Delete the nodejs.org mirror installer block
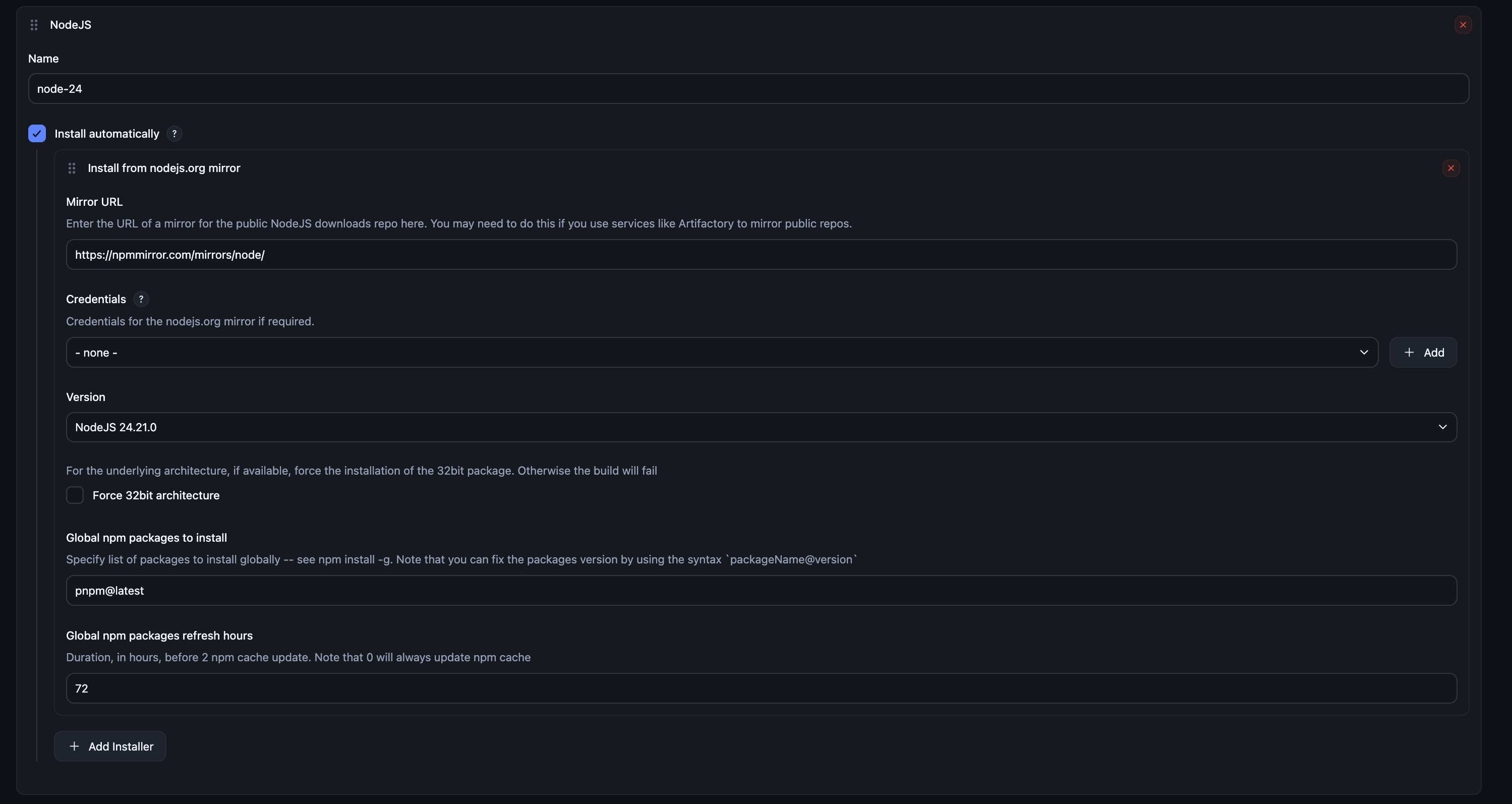Viewport: 1512px width, 804px height. 1451,168
